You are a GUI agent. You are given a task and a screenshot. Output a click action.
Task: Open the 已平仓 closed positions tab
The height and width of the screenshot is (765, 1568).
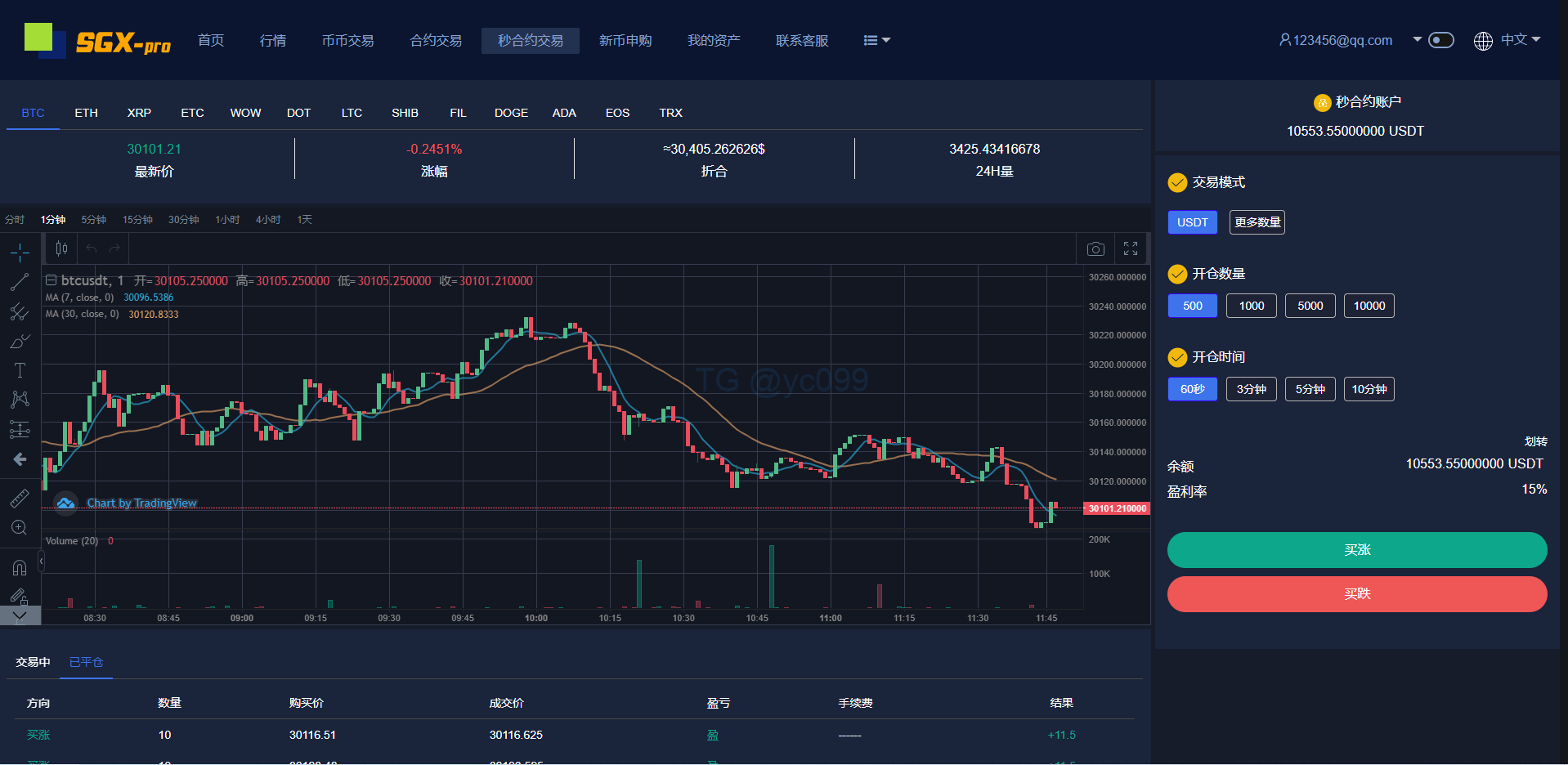86,662
